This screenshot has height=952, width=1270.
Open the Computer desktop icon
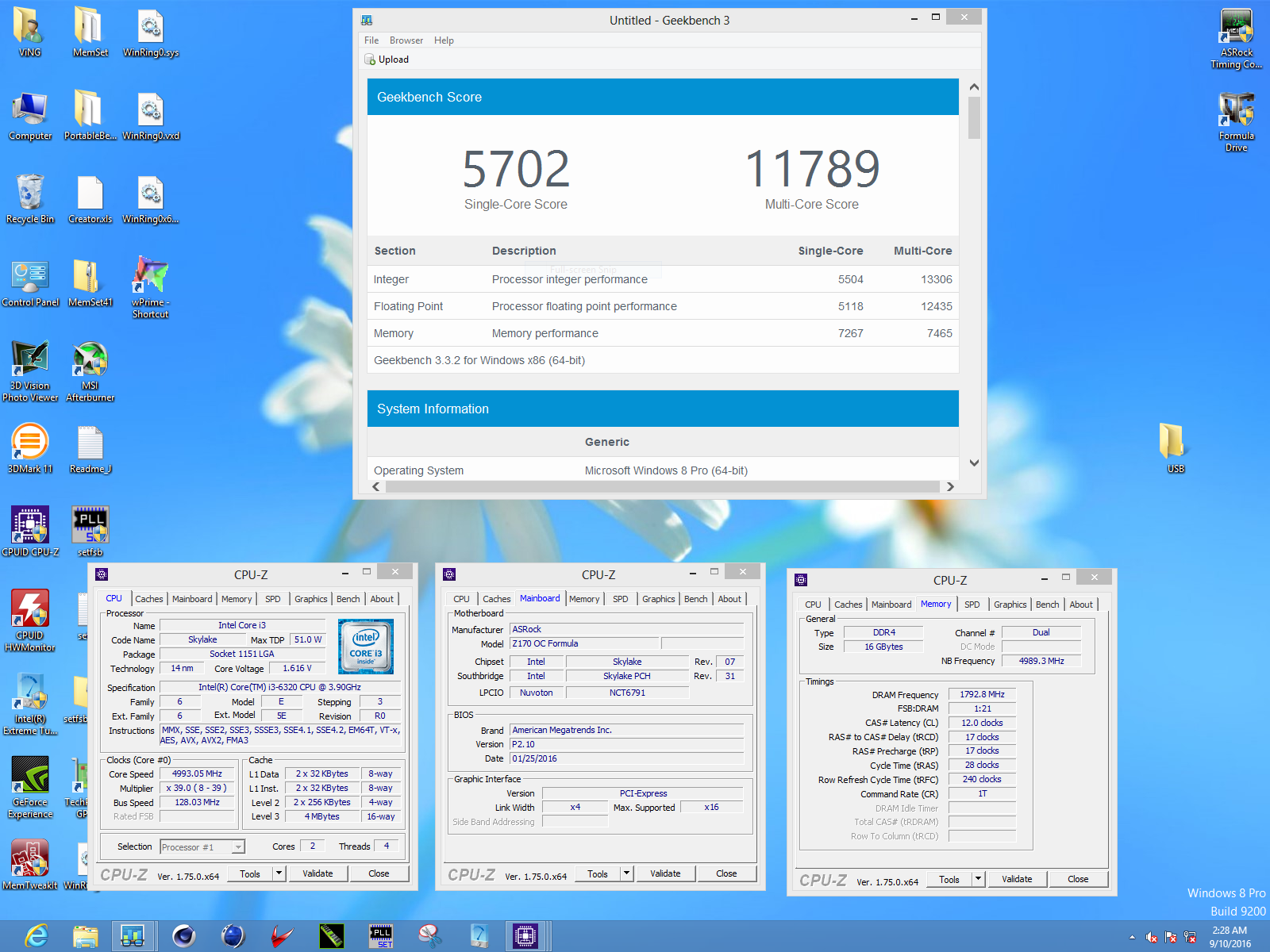point(29,116)
